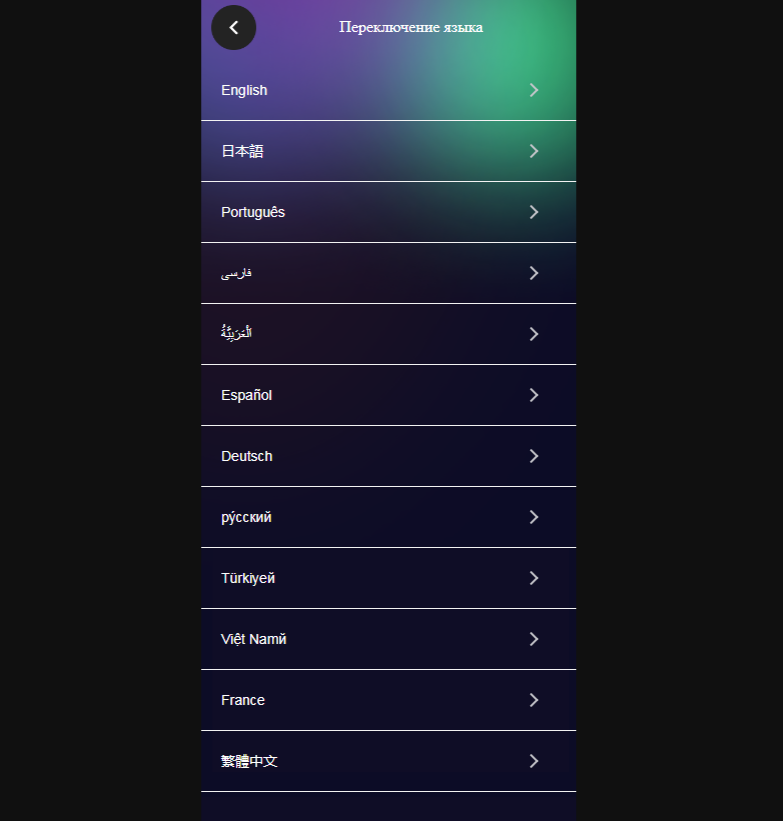Choose the Arabic language entry
This screenshot has width=783, height=821.
tap(237, 334)
